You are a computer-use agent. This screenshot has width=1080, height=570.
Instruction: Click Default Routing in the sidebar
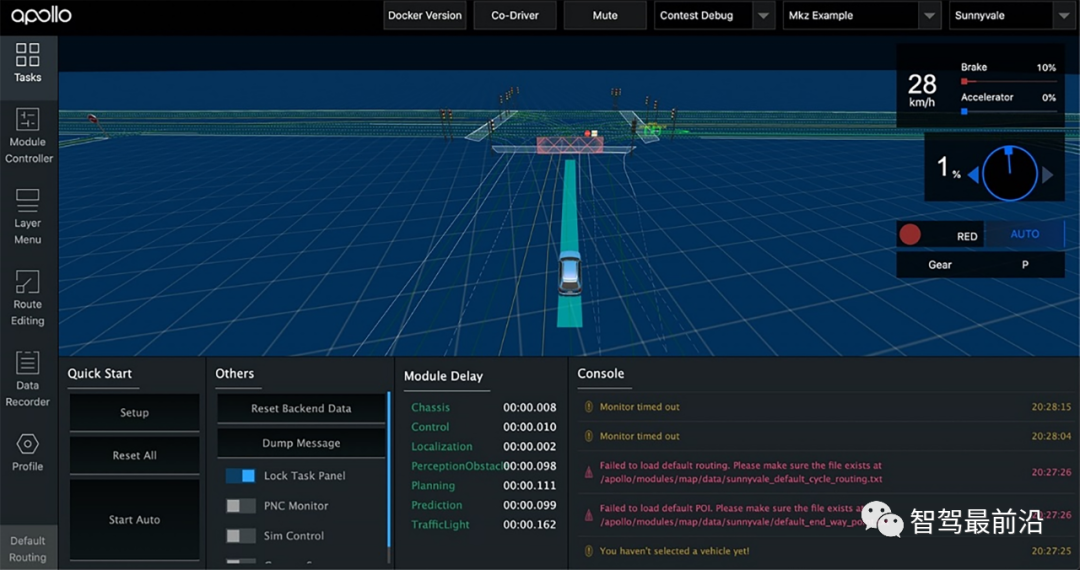tap(28, 548)
